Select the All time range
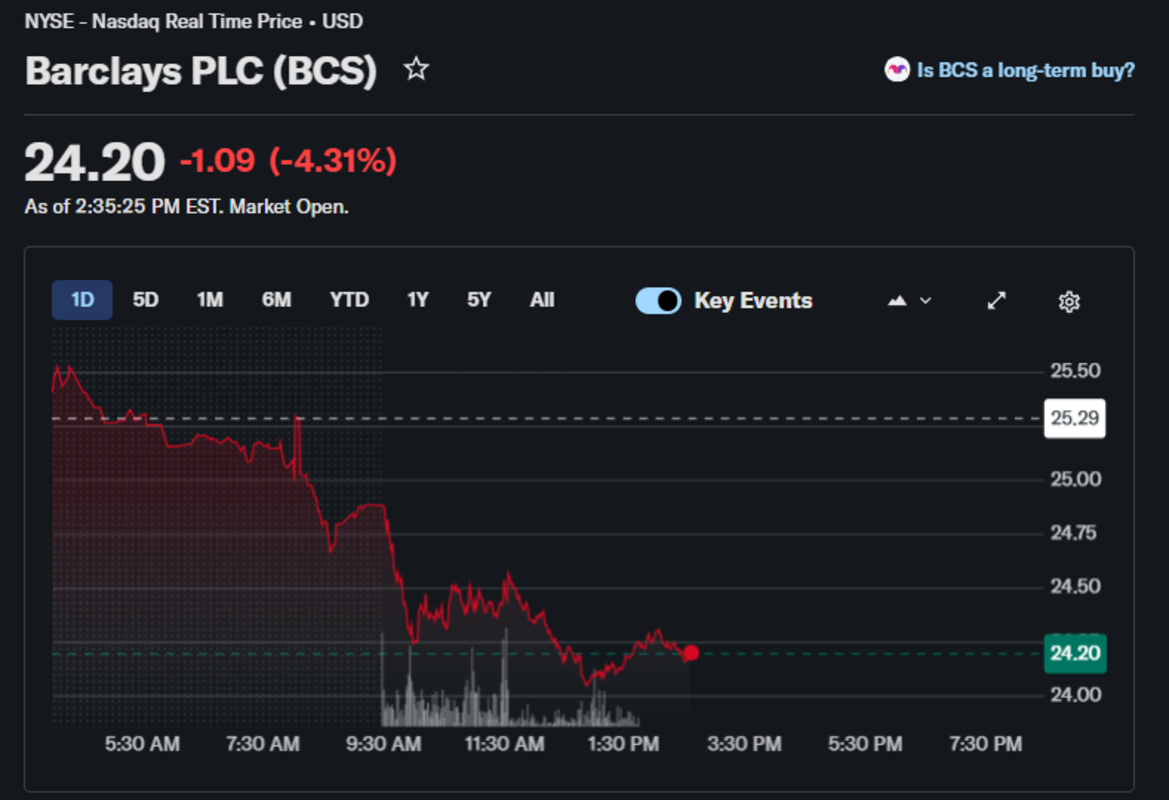 (x=542, y=300)
